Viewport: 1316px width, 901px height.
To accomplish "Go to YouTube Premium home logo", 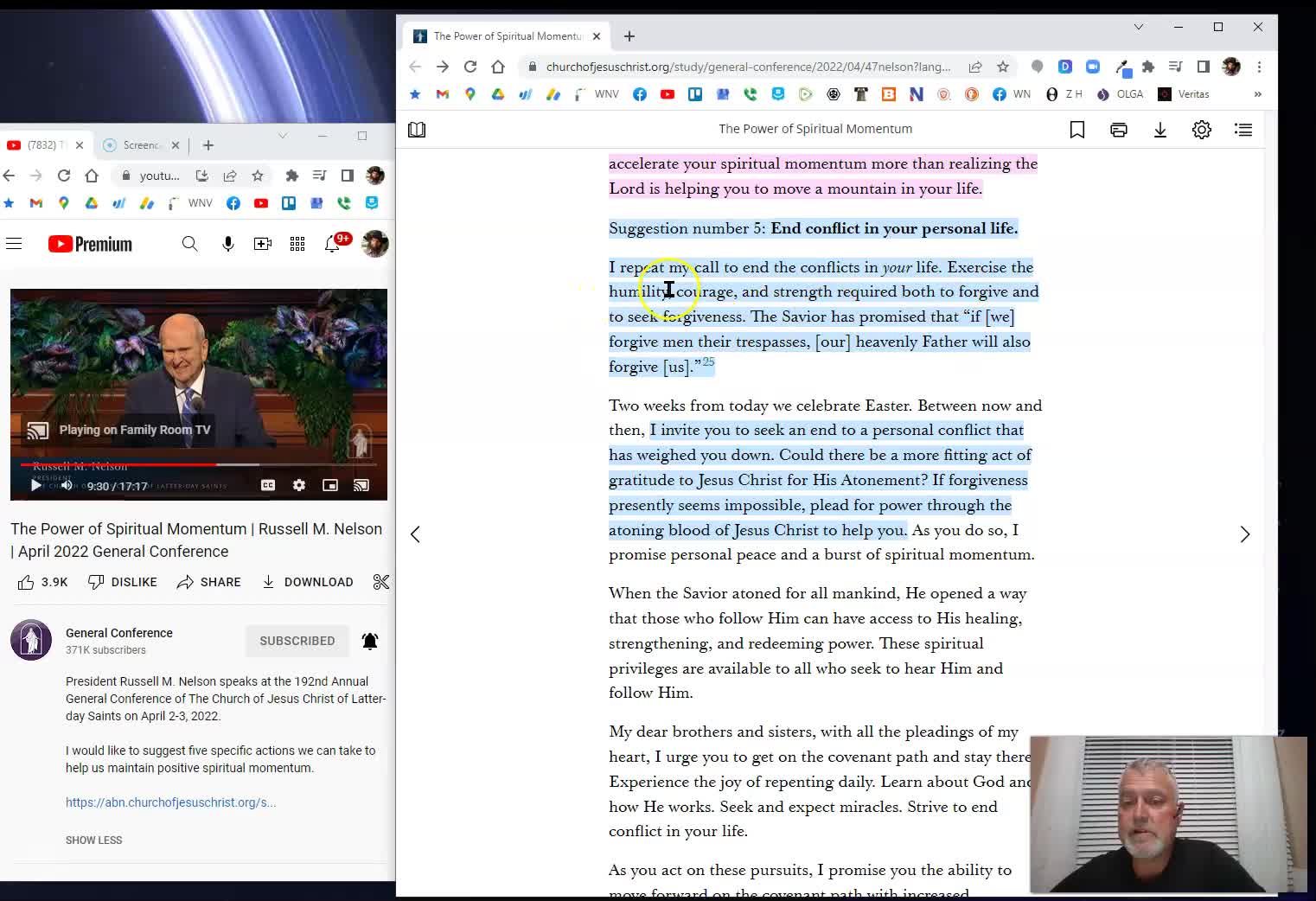I will click(90, 245).
